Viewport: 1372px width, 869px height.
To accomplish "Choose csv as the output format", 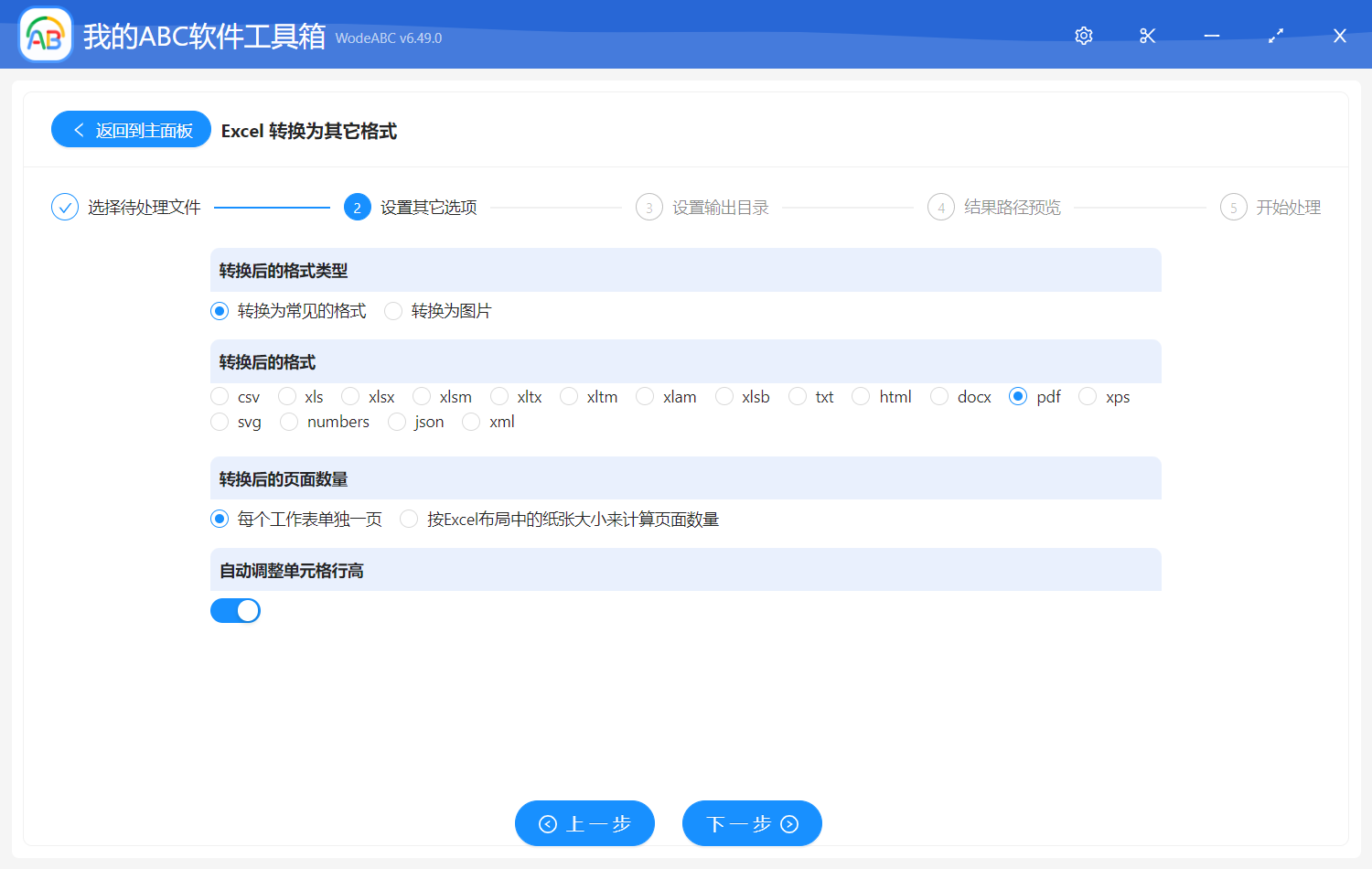I will [220, 396].
